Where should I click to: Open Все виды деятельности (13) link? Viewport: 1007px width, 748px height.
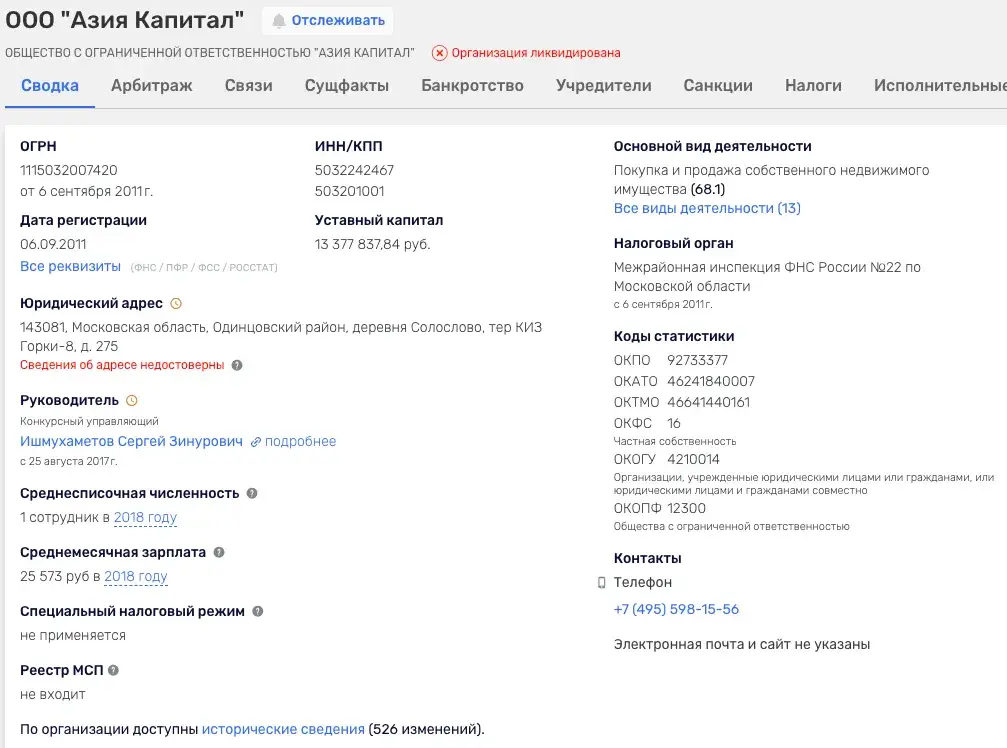coord(707,208)
